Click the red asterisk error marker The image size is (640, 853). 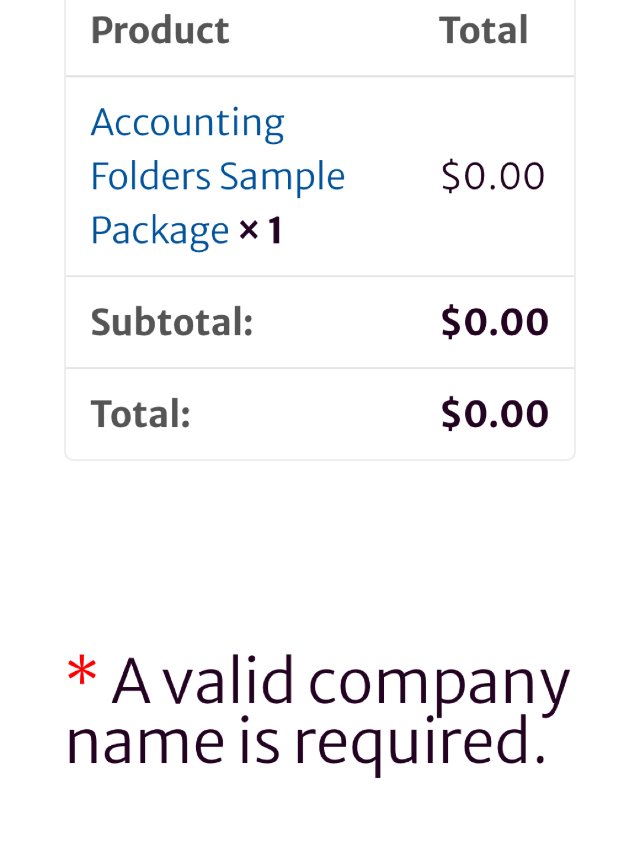[81, 673]
